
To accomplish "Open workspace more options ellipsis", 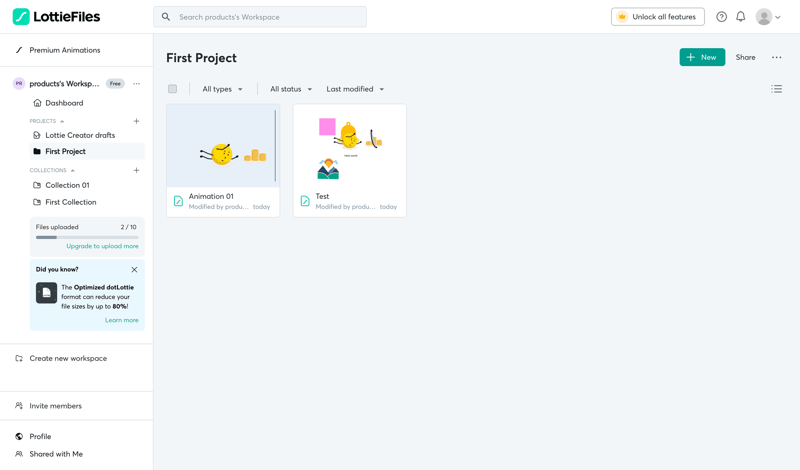I will (136, 84).
